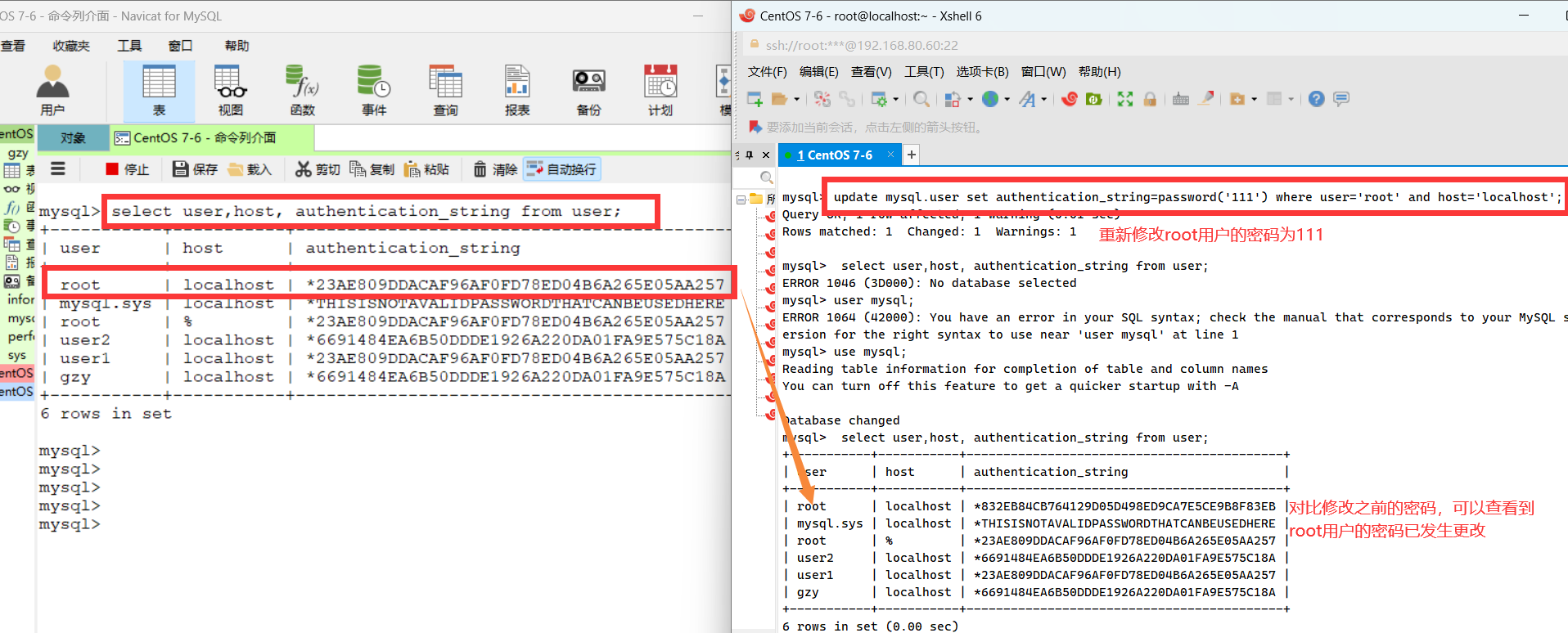Expand the layout dropdown arrow in Xshell toolbar
The width and height of the screenshot is (1568, 633).
point(1291,100)
